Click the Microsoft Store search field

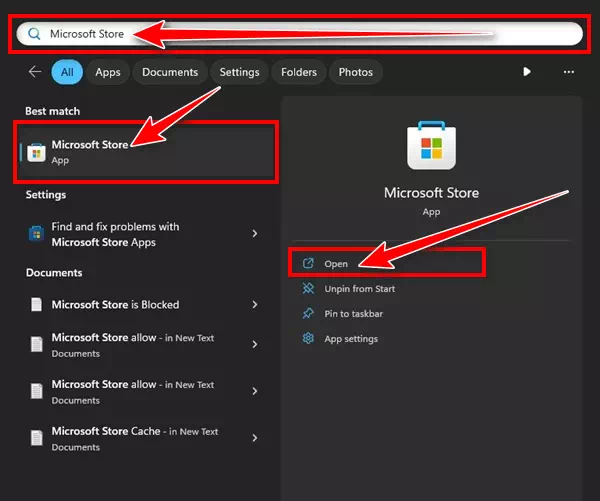[x=299, y=34]
